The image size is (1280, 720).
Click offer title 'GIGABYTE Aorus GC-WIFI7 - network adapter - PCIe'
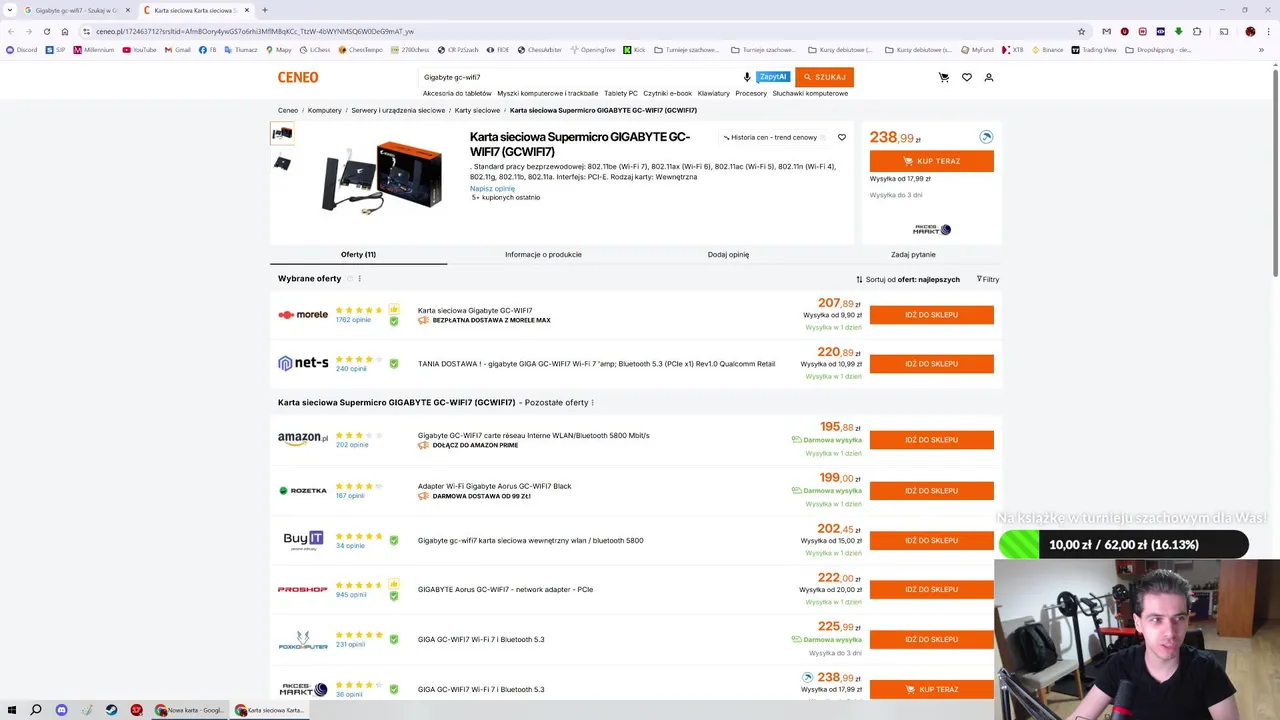pos(505,589)
